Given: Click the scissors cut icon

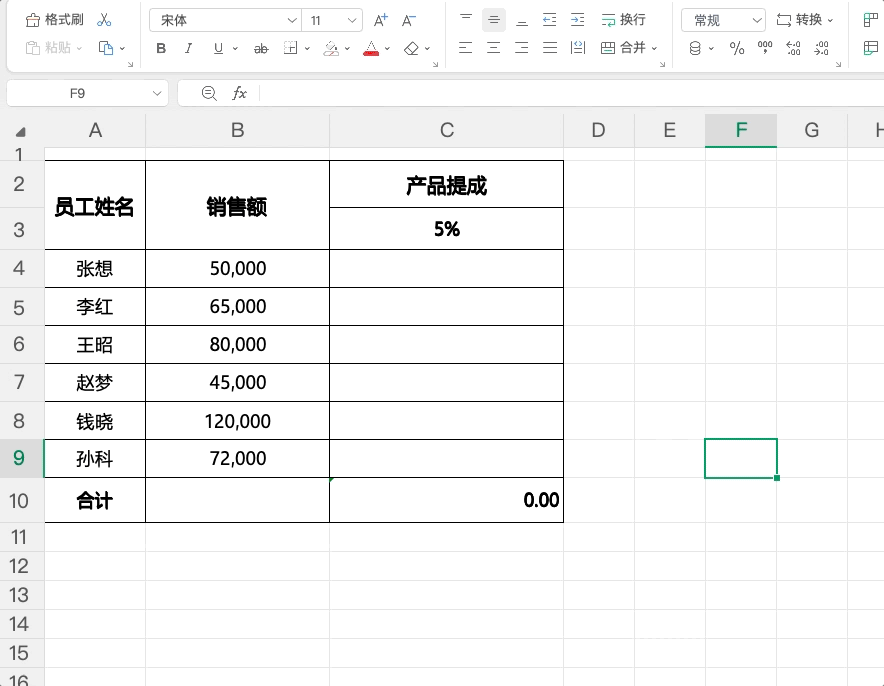Looking at the screenshot, I should tap(104, 20).
